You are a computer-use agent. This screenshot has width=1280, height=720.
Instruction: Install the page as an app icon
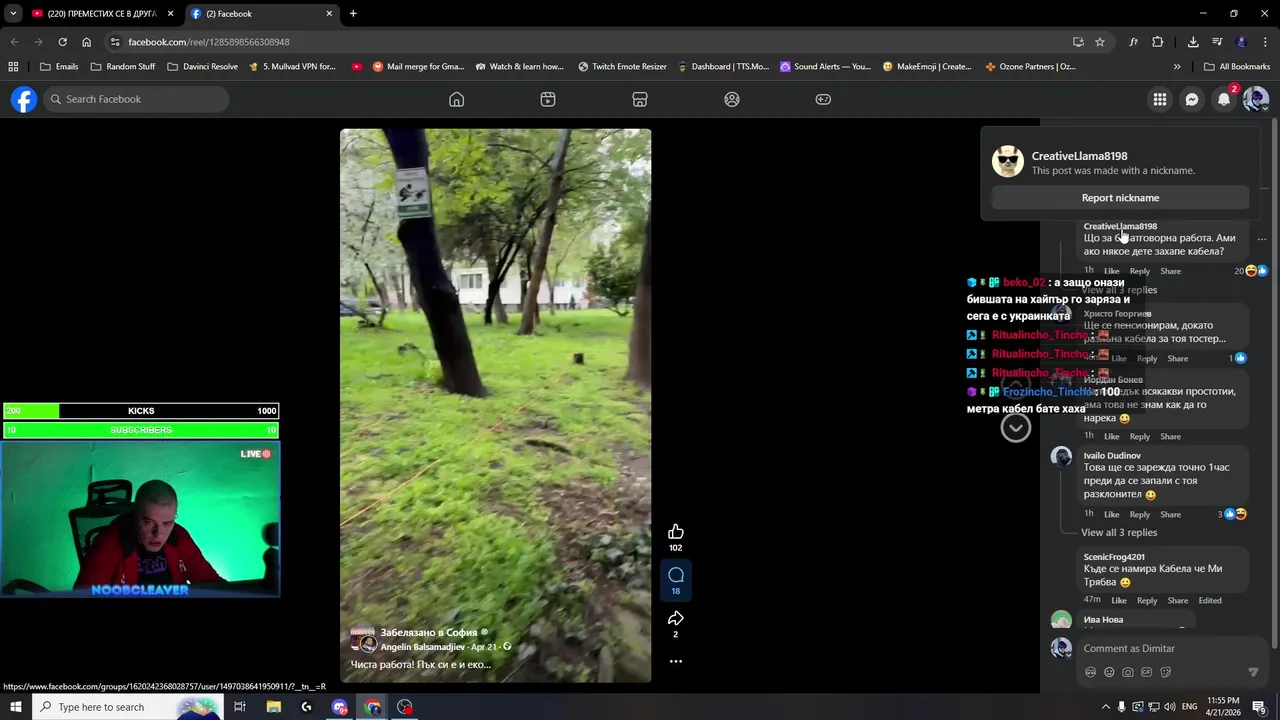click(x=1078, y=42)
